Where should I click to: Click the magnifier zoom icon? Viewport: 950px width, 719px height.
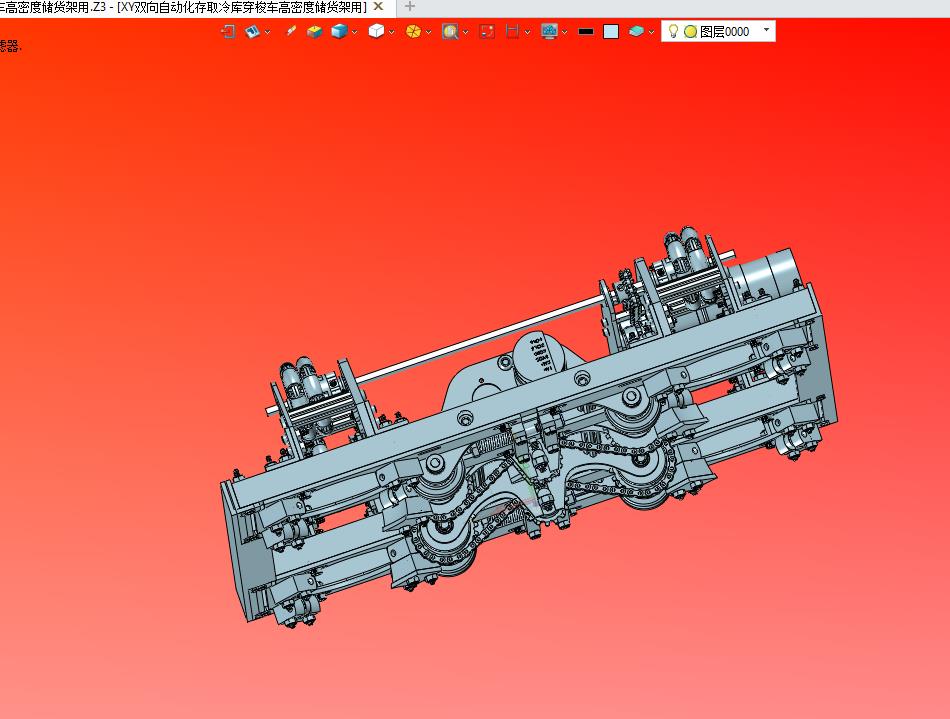(x=450, y=31)
